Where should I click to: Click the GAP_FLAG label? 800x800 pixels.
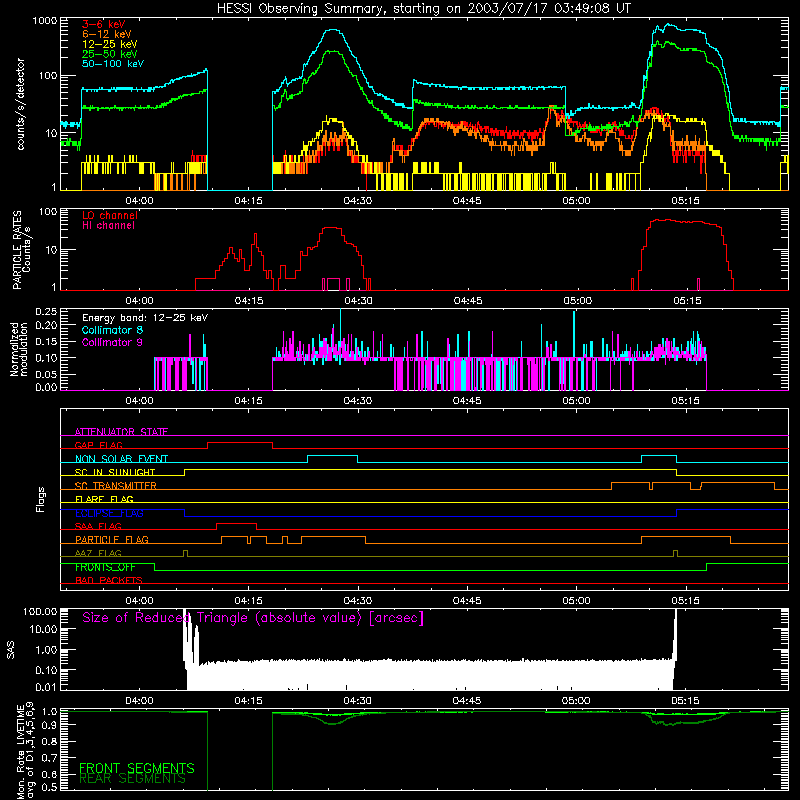pos(98,445)
